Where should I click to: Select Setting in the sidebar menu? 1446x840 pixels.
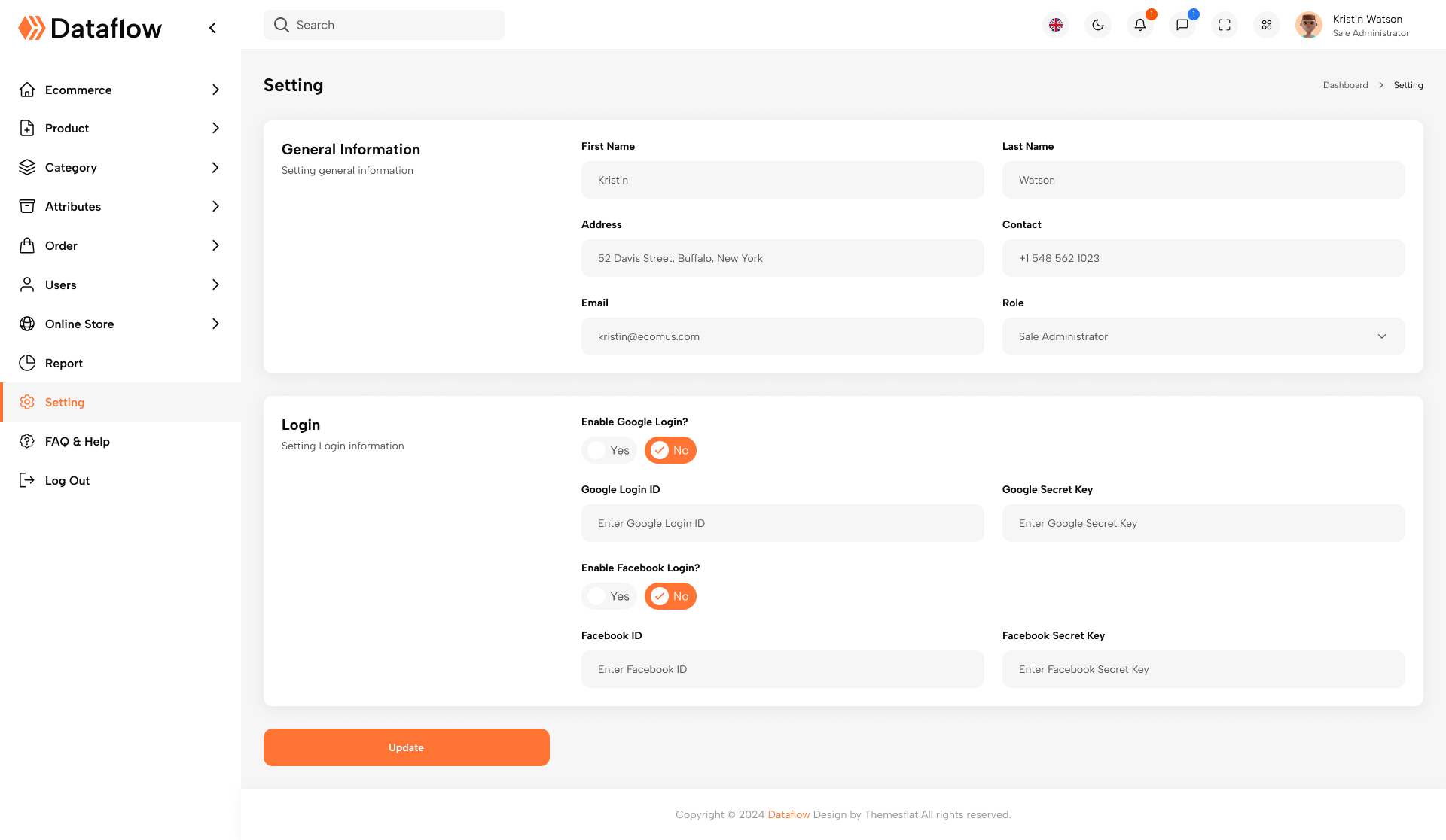tap(65, 402)
